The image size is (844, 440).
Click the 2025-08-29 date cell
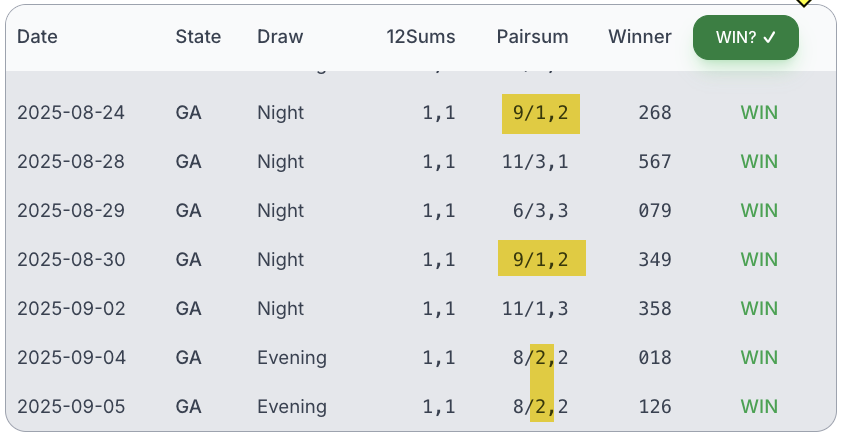pyautogui.click(x=71, y=211)
